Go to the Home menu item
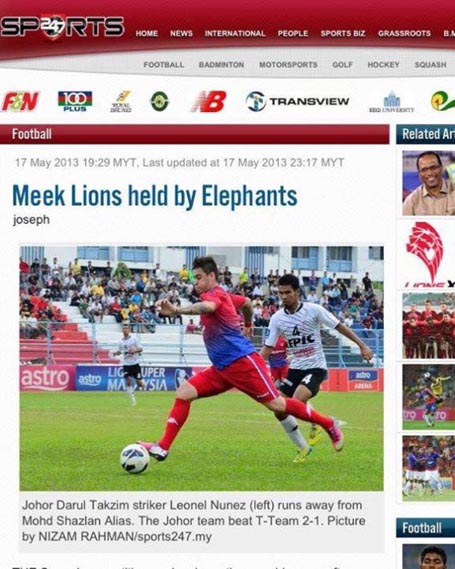 (147, 33)
